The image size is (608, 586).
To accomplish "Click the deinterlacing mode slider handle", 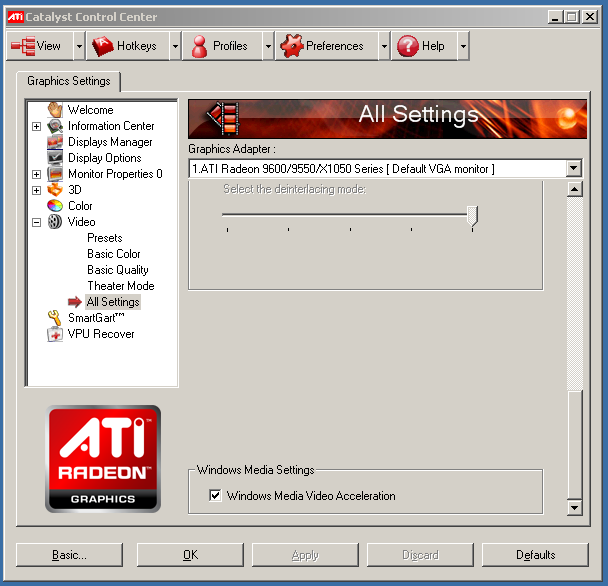I will pyautogui.click(x=472, y=215).
